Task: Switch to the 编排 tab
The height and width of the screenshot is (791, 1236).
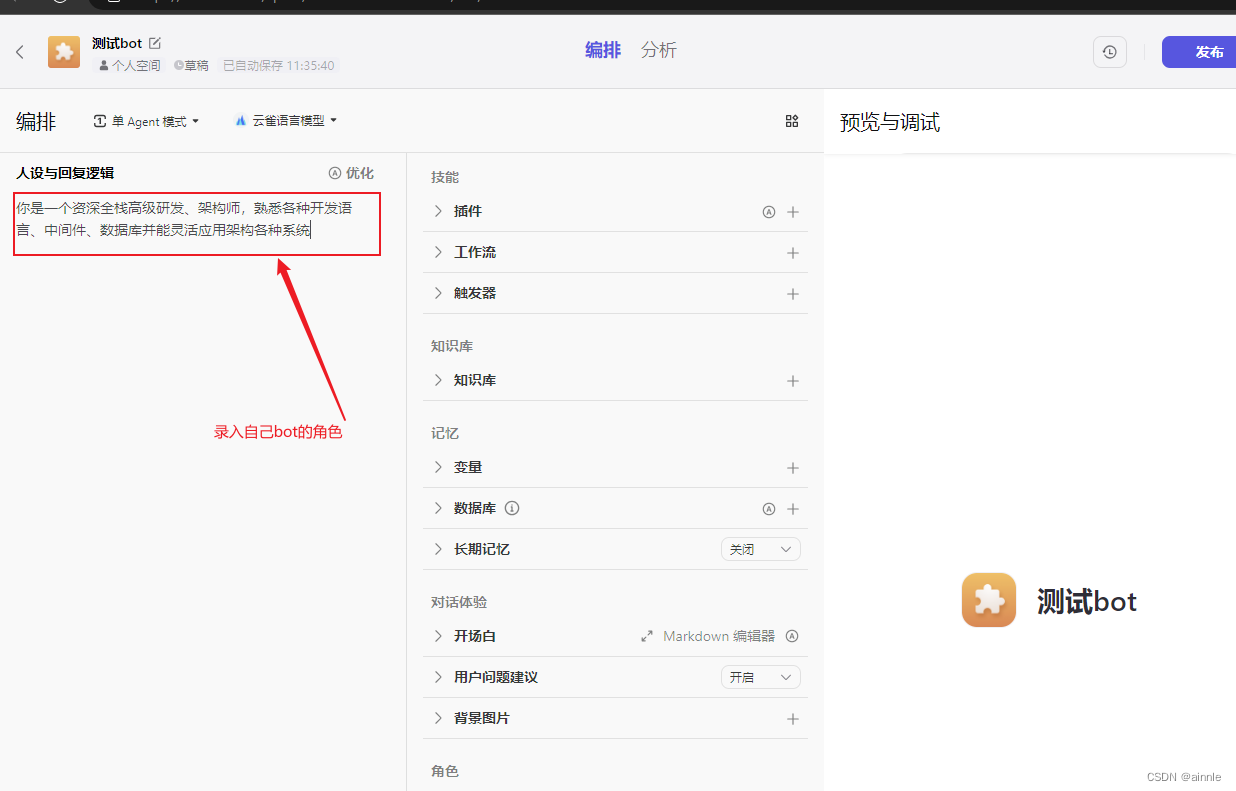Action: coord(603,50)
